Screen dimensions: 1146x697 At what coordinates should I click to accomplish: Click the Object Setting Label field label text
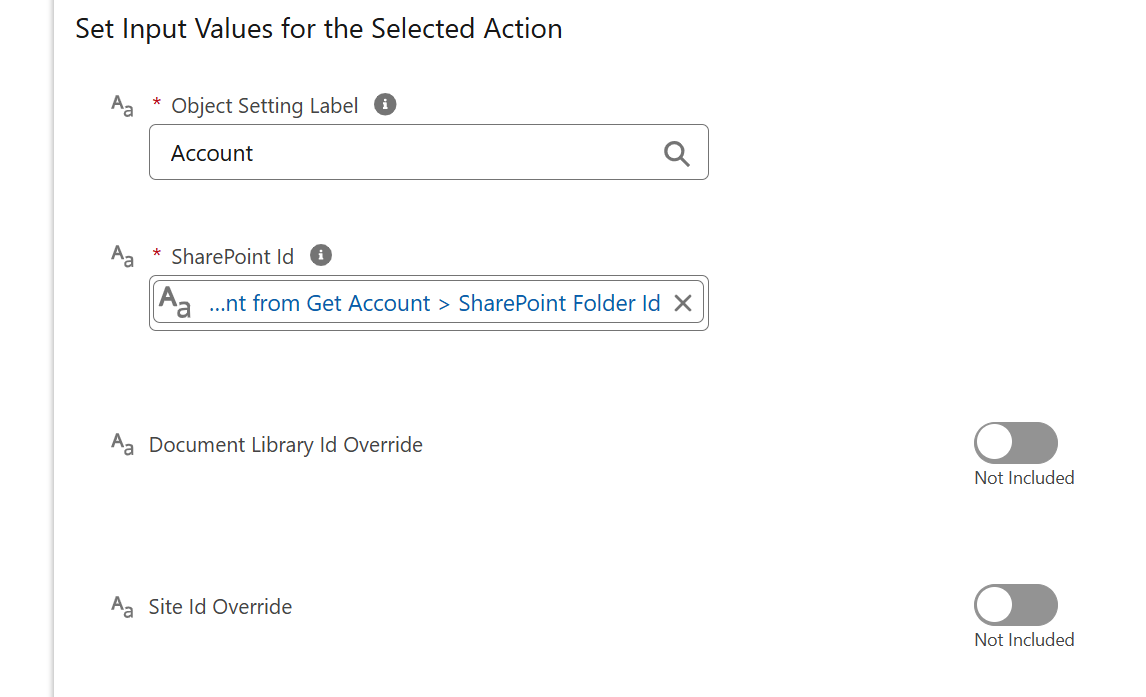point(265,106)
